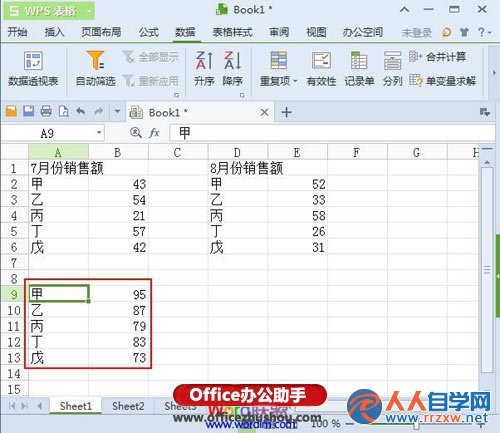Click the 重新应用 reapply filter button
Image resolution: width=500 pixels, height=433 pixels.
click(x=151, y=81)
